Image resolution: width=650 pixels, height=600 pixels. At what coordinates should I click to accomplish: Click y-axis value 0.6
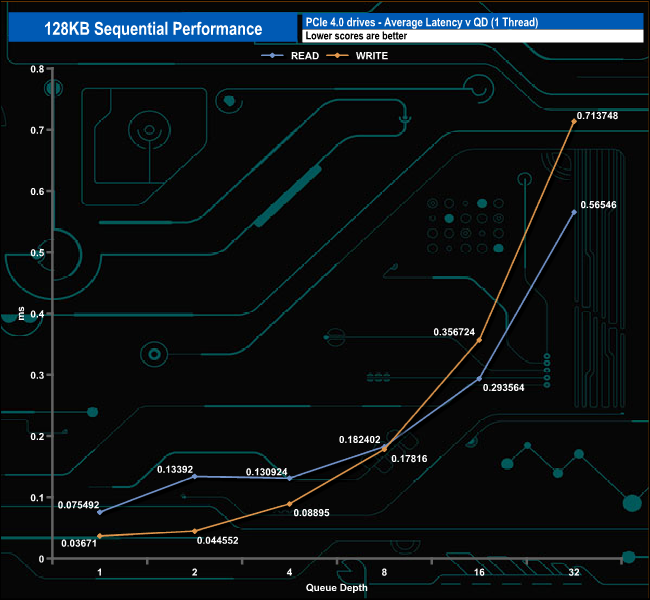(x=37, y=192)
